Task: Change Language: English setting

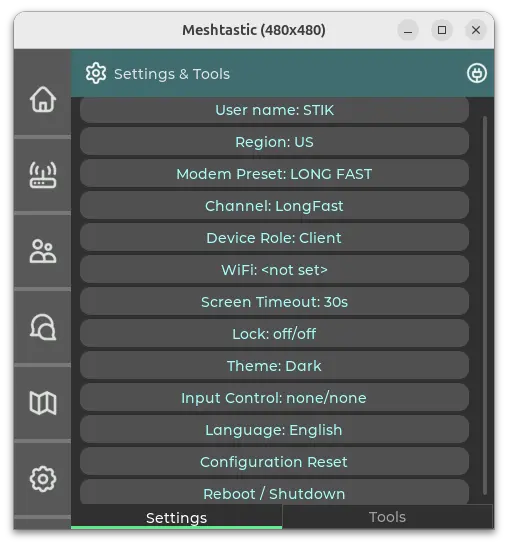Action: click(274, 430)
